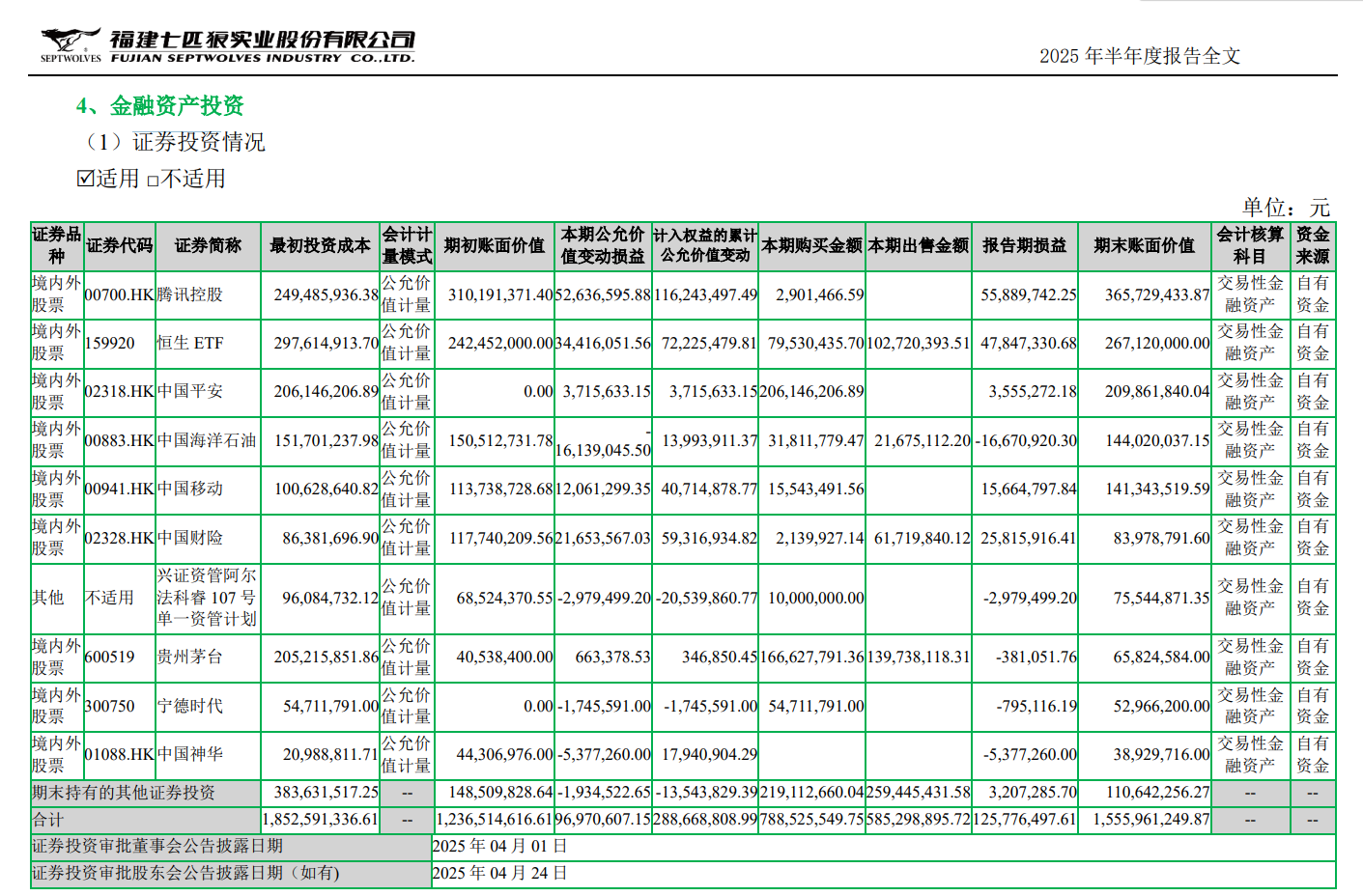The width and height of the screenshot is (1363, 896).
Task: Click the 报告期损益 column header
Action: point(1025,245)
